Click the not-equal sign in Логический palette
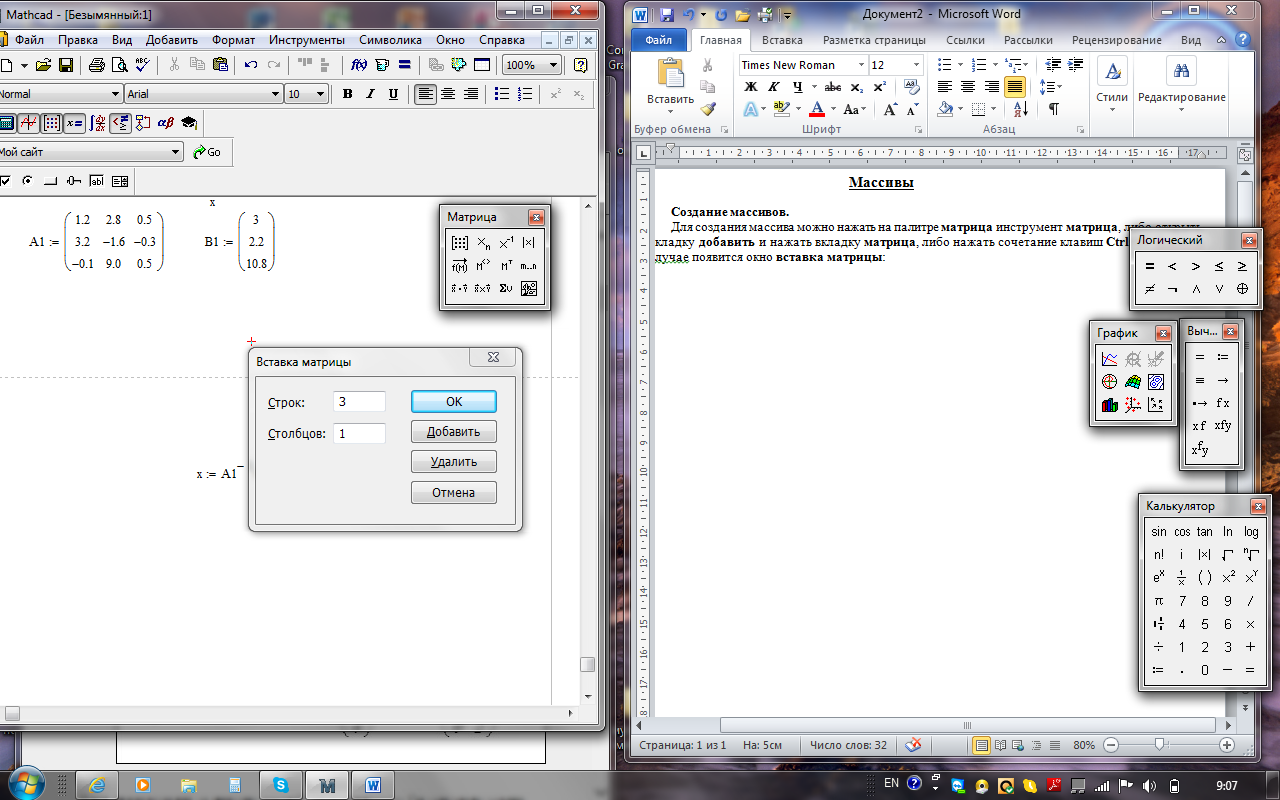Image resolution: width=1280 pixels, height=800 pixels. pyautogui.click(x=1150, y=289)
